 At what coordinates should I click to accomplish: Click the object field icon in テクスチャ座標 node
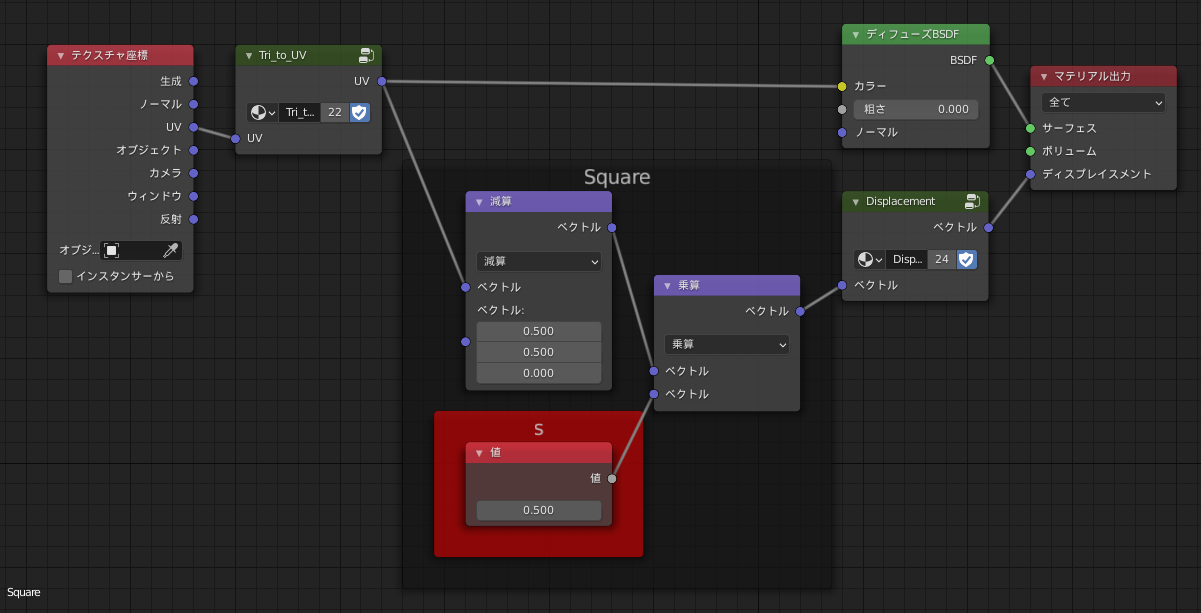112,250
